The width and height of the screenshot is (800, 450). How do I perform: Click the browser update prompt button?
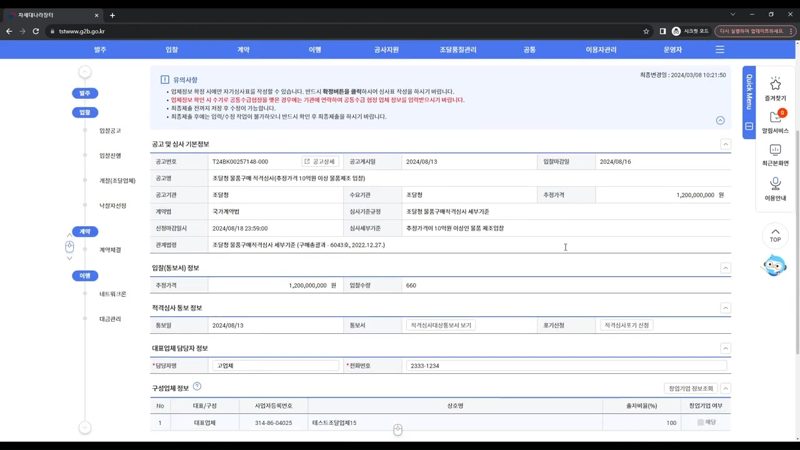[754, 31]
